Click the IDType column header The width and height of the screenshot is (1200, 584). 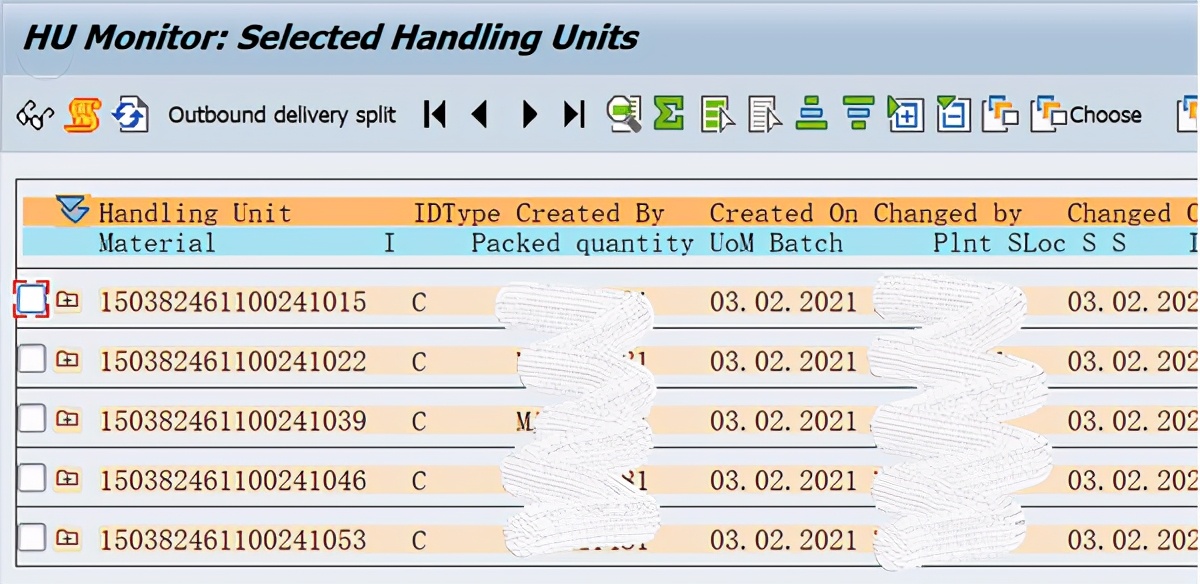point(457,213)
